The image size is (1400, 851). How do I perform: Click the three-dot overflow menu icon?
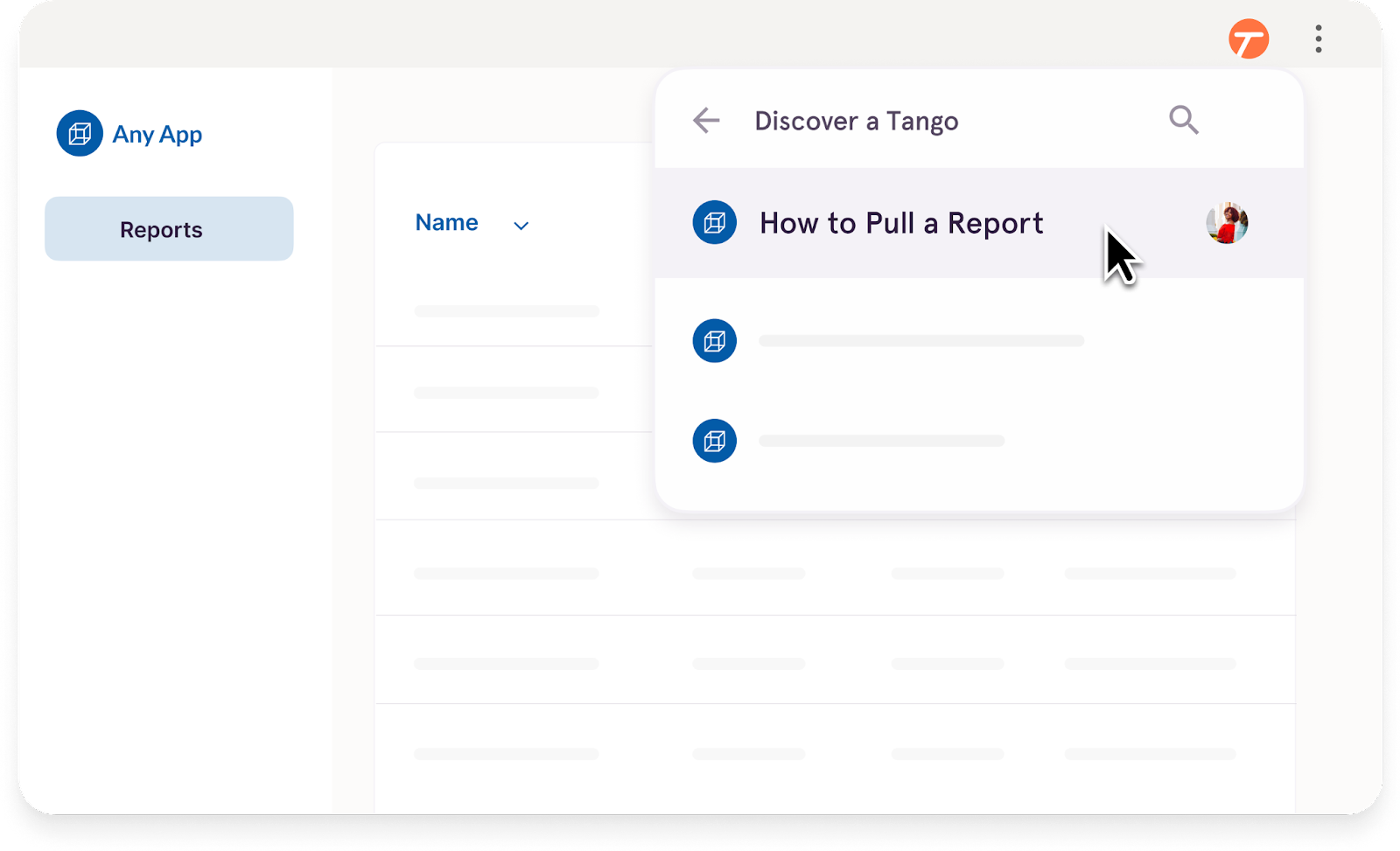pos(1318,38)
